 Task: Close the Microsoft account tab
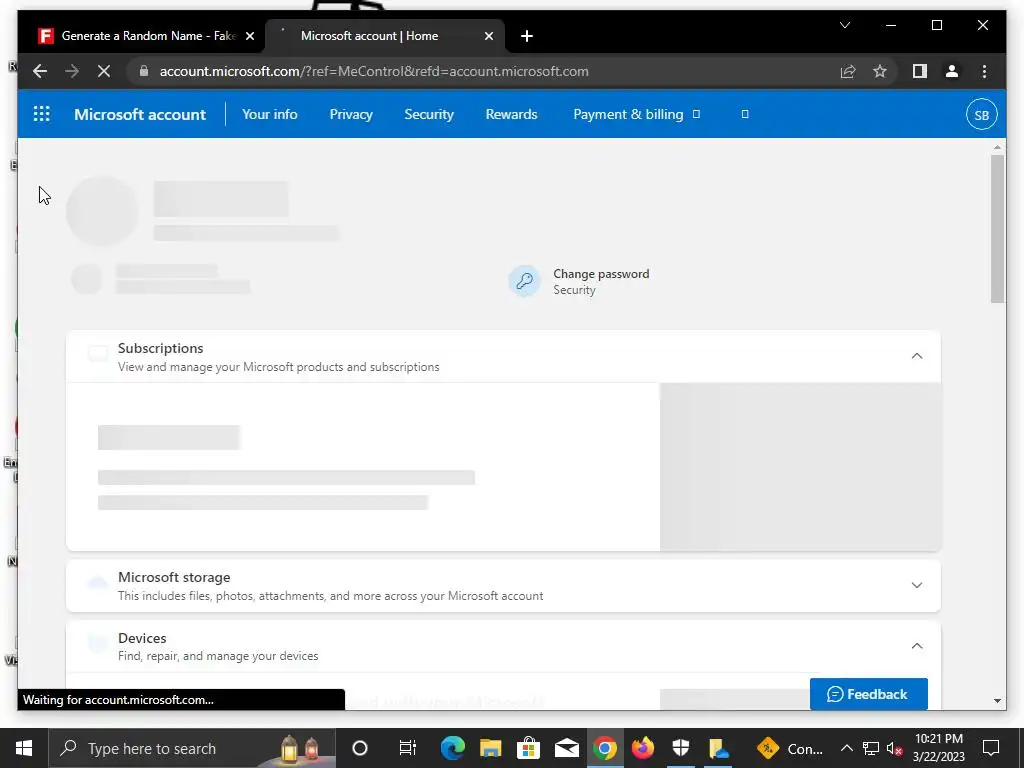(488, 36)
